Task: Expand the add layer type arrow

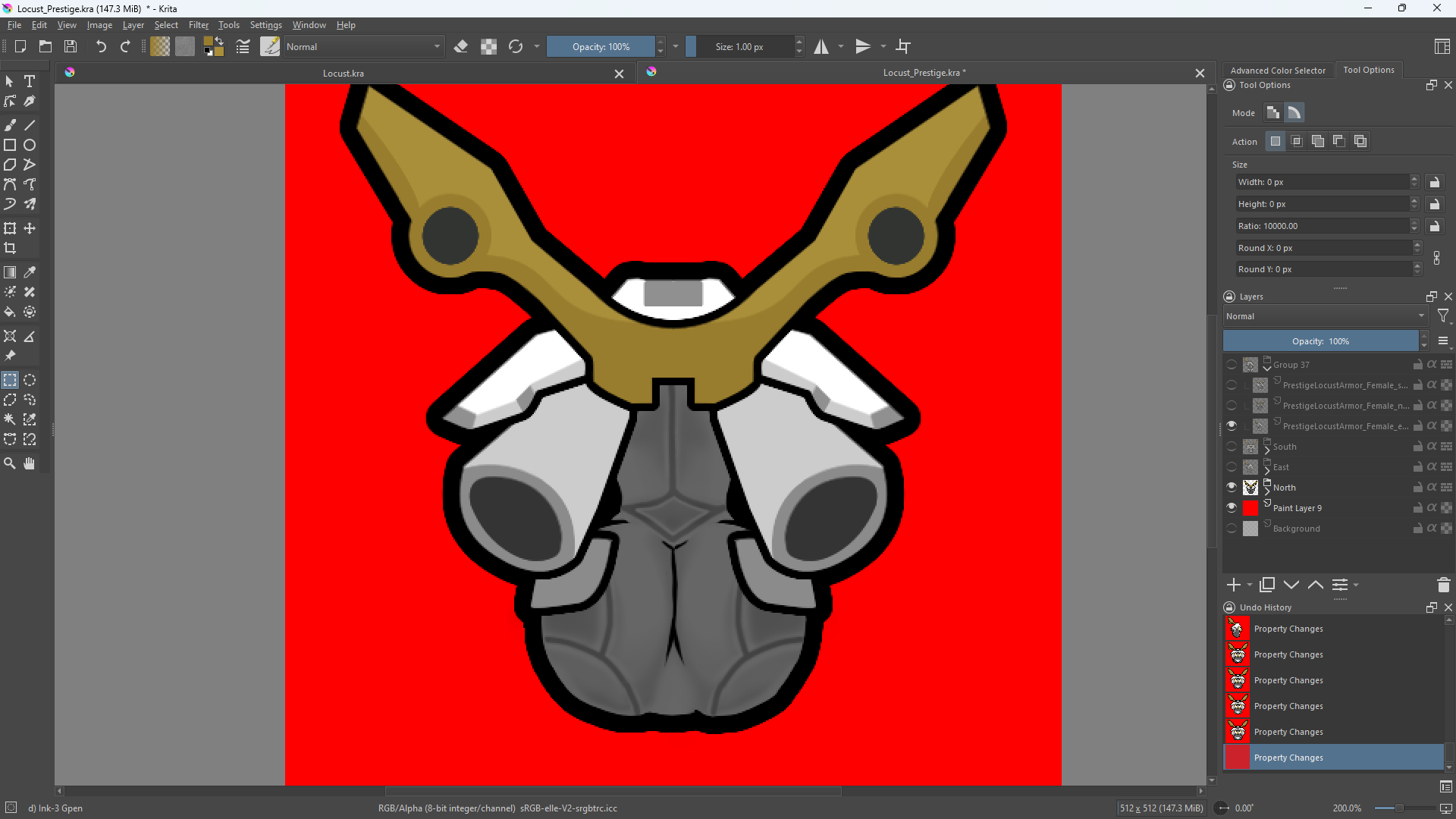Action: click(x=1250, y=585)
